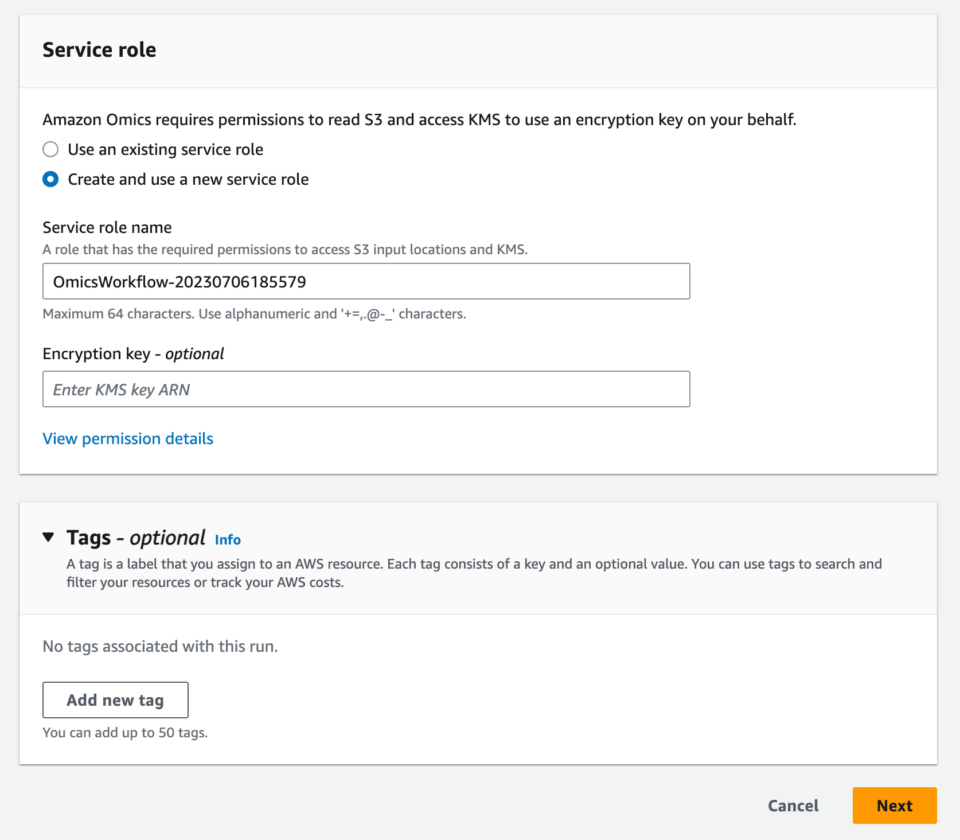960x840 pixels.
Task: Click Cancel to abandon the run setup
Action: [x=792, y=805]
